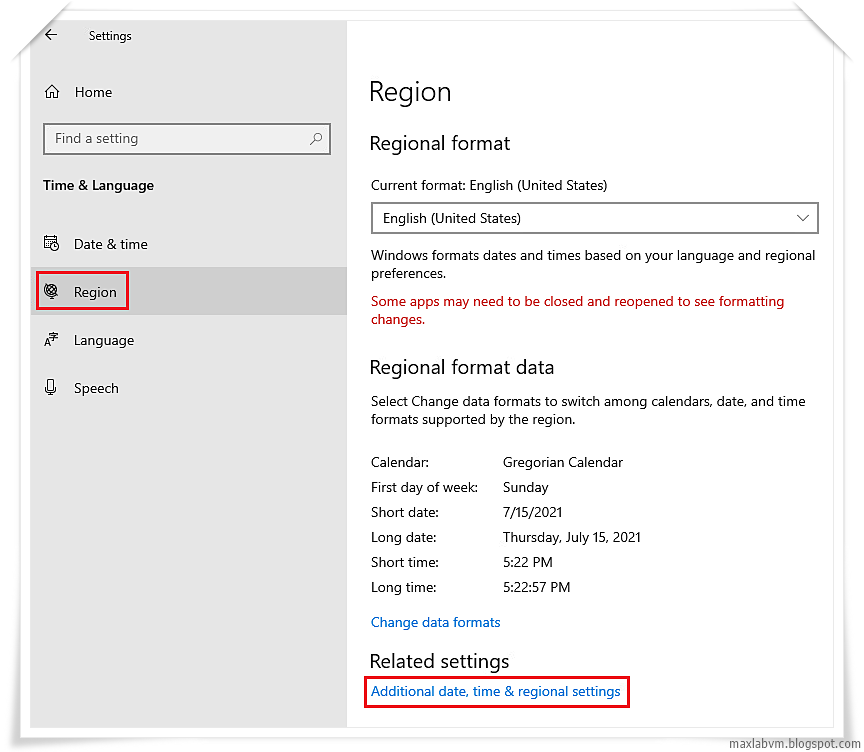Go back with the arrow icon
Viewport: 864px width, 752px height.
(51, 35)
